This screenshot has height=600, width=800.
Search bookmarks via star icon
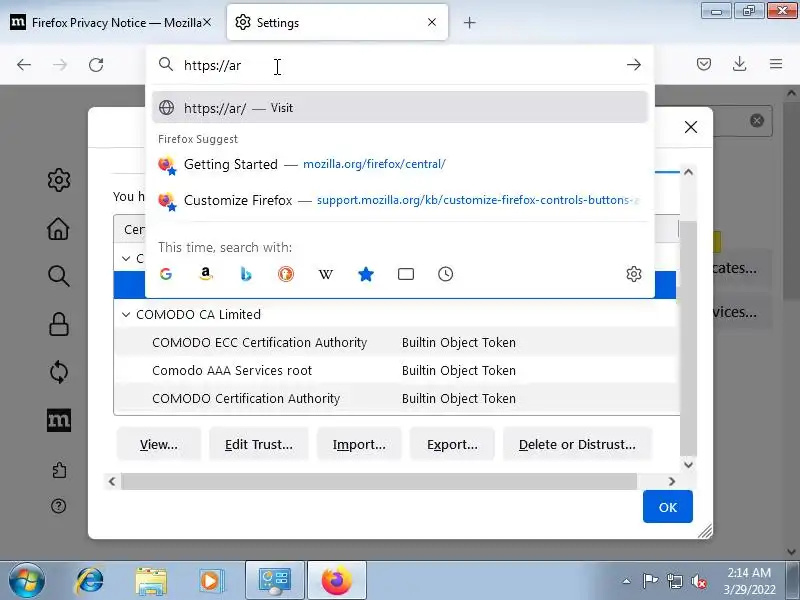366,274
